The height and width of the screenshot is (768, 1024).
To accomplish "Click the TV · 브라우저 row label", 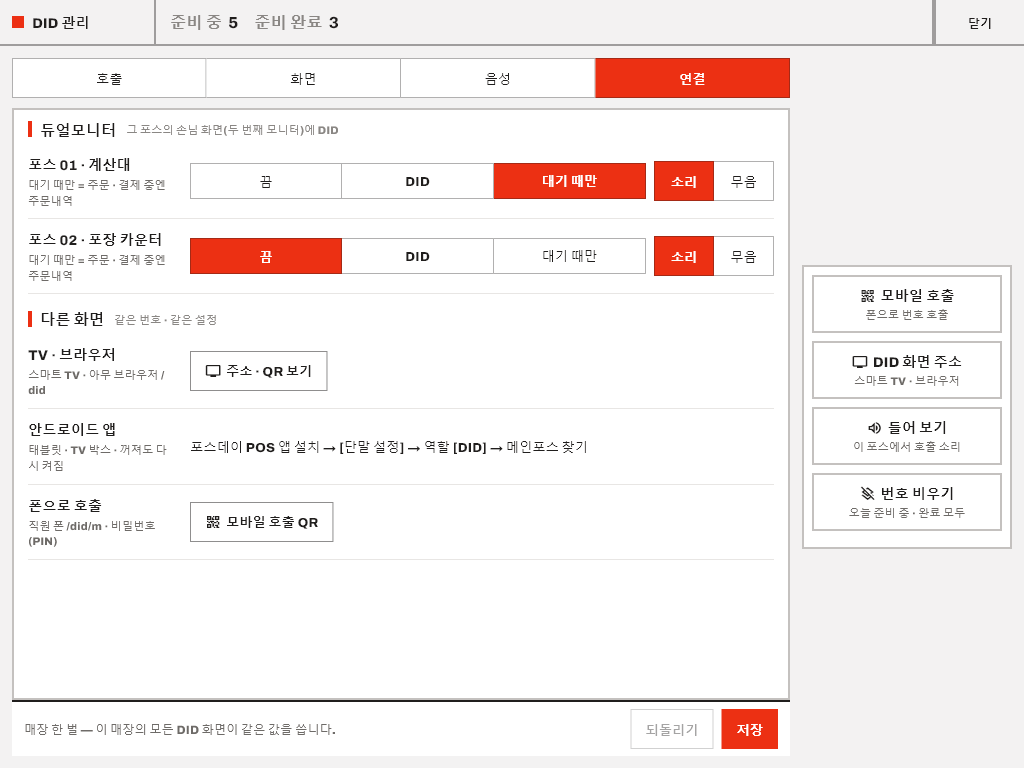I will [72, 354].
